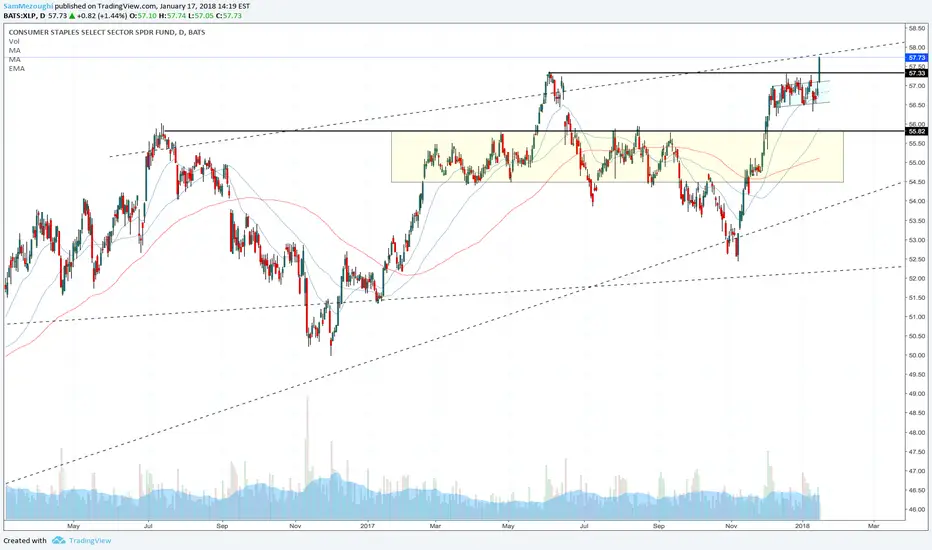Select the Vol indicator legend label
The height and width of the screenshot is (550, 932).
pos(14,42)
